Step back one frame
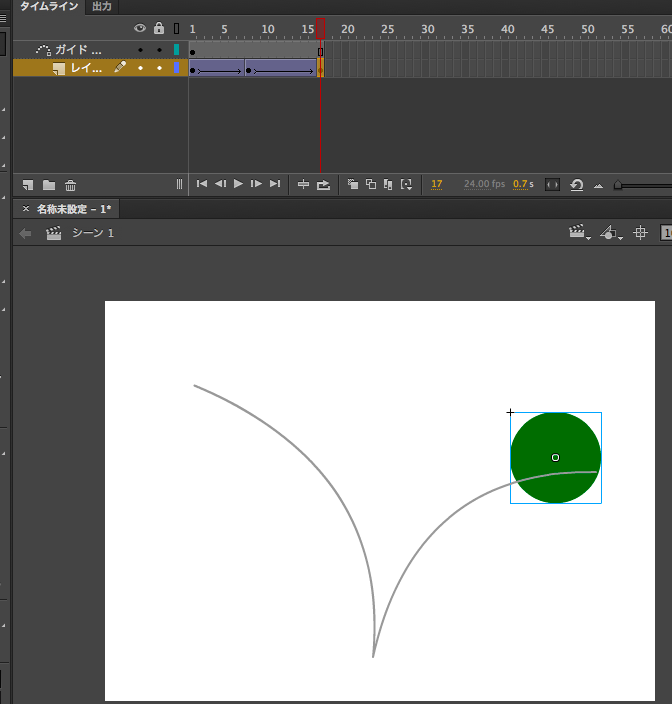The height and width of the screenshot is (704, 672). [220, 184]
